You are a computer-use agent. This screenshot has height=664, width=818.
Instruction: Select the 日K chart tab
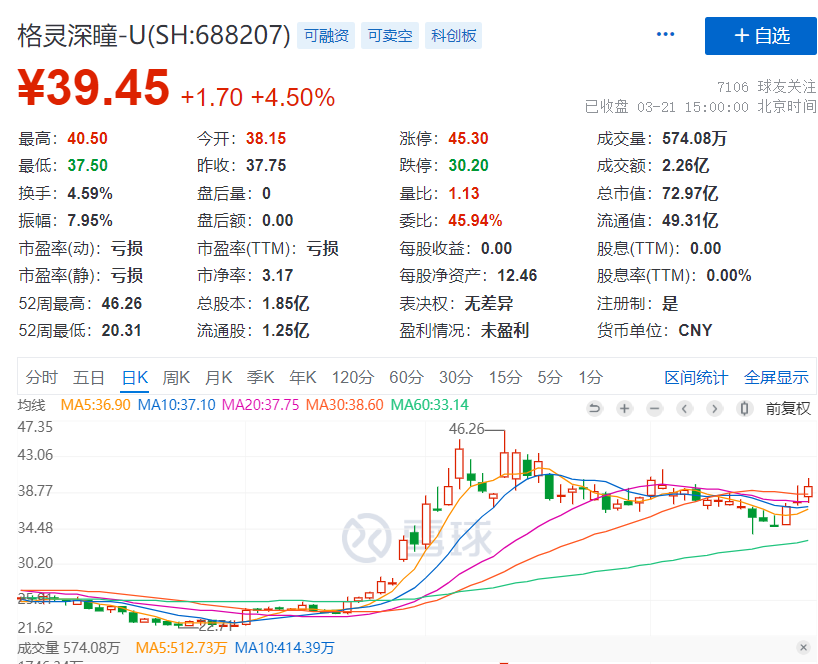pos(135,377)
